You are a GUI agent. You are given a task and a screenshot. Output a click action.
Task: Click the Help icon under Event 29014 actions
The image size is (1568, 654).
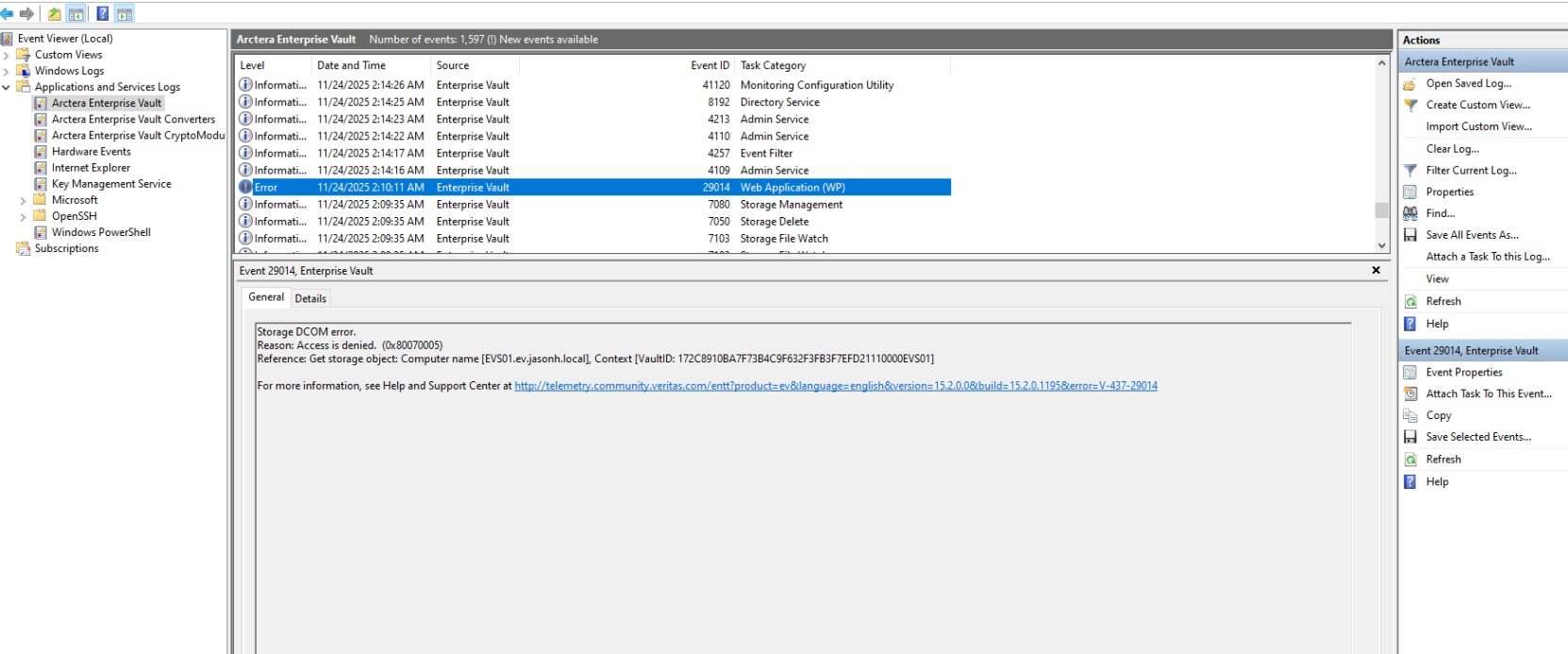coord(1410,481)
